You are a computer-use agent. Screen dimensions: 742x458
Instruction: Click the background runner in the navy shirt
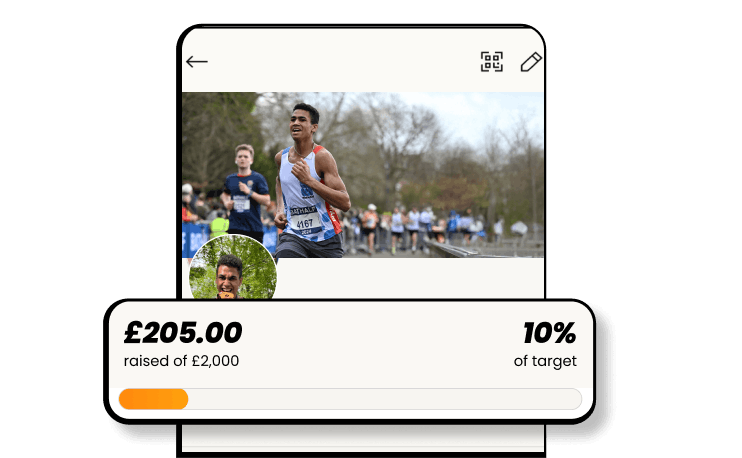tap(245, 192)
